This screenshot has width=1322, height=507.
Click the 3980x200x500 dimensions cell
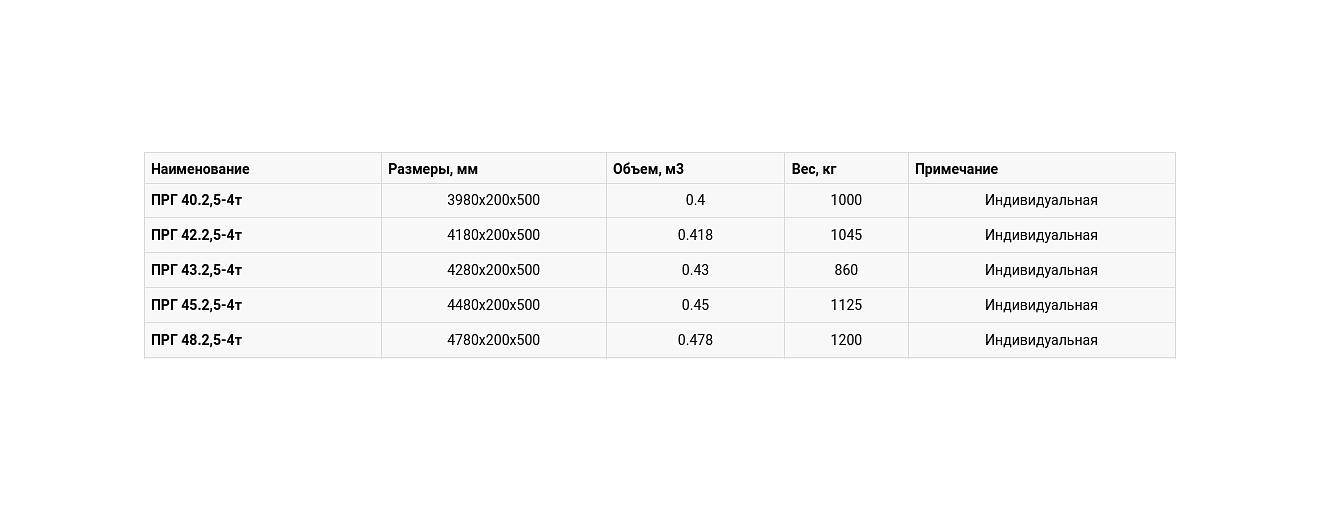[493, 200]
